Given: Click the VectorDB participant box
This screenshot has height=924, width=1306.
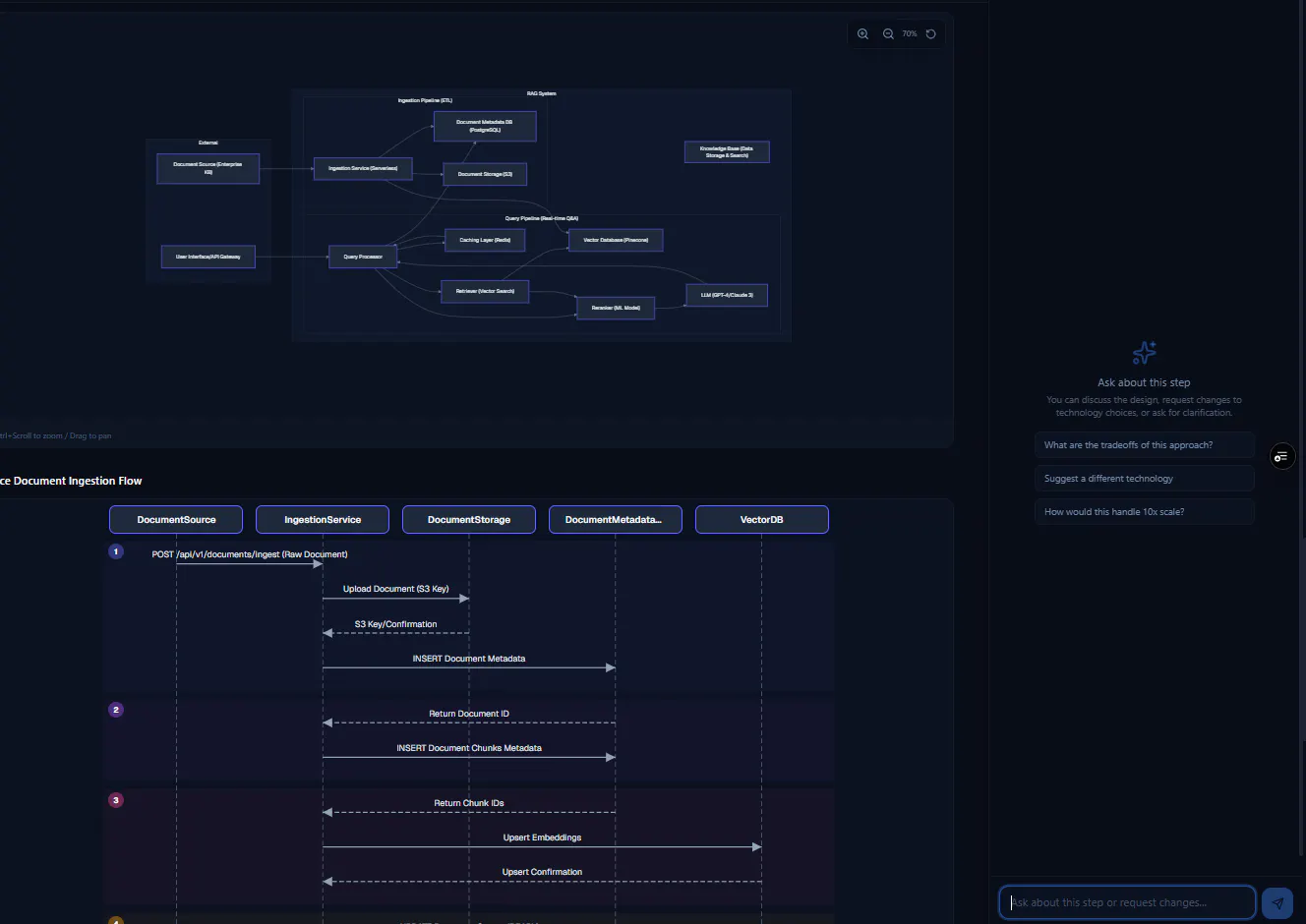Looking at the screenshot, I should 762,519.
